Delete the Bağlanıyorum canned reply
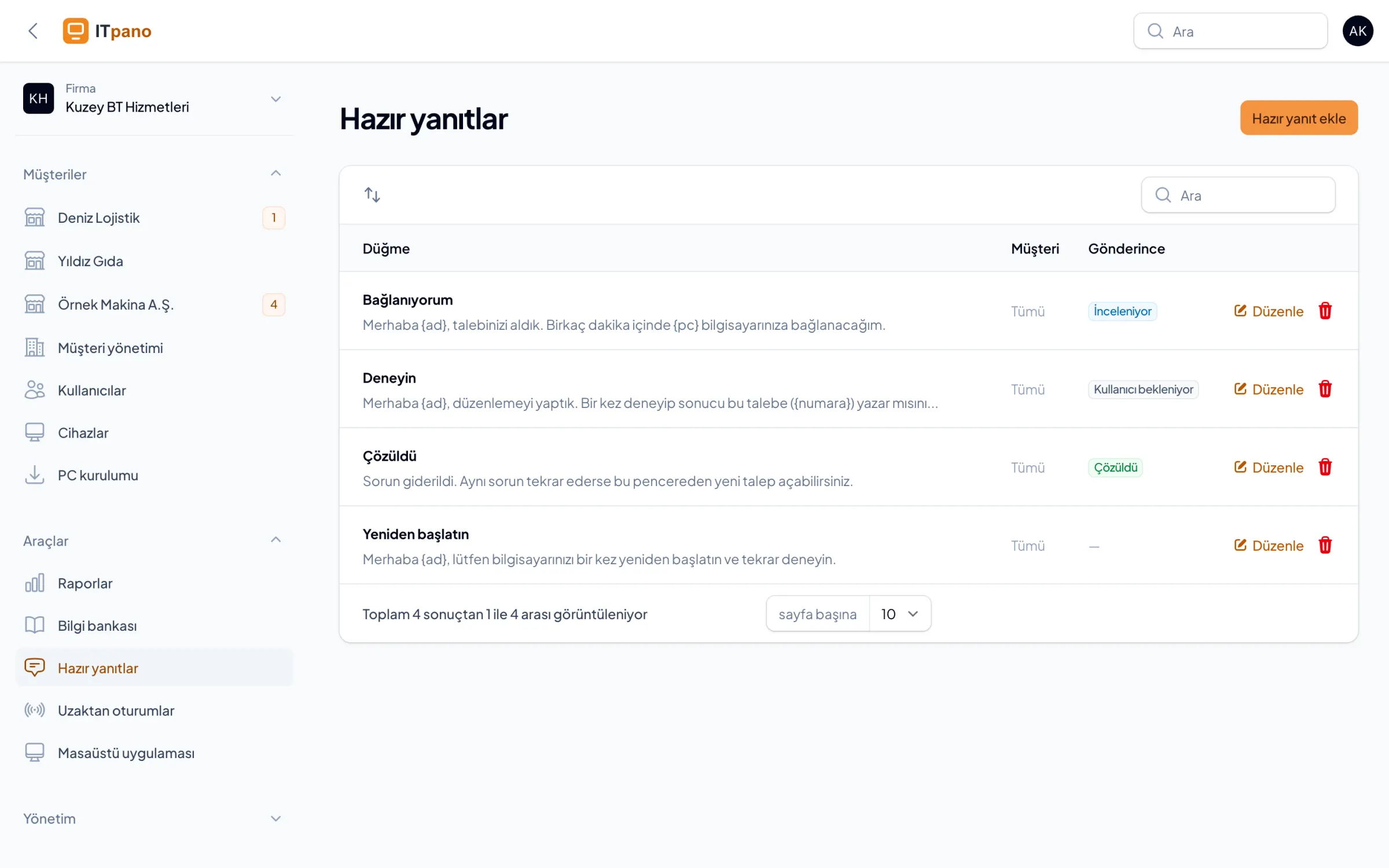Viewport: 1389px width, 868px height. [1325, 311]
